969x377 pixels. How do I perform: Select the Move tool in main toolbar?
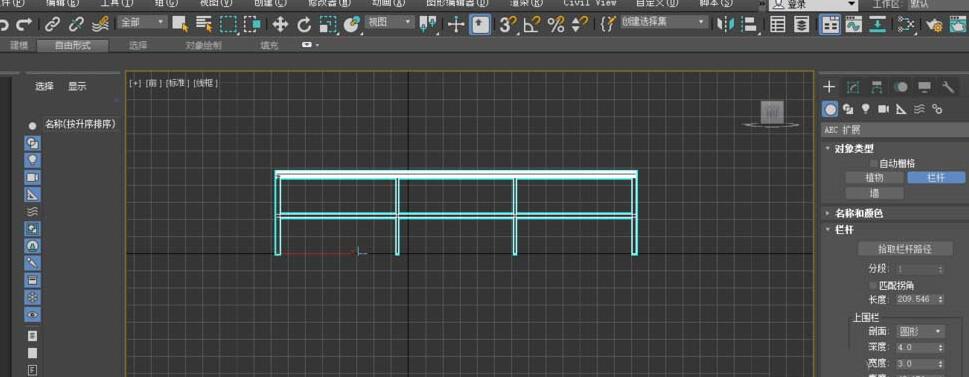(x=280, y=25)
